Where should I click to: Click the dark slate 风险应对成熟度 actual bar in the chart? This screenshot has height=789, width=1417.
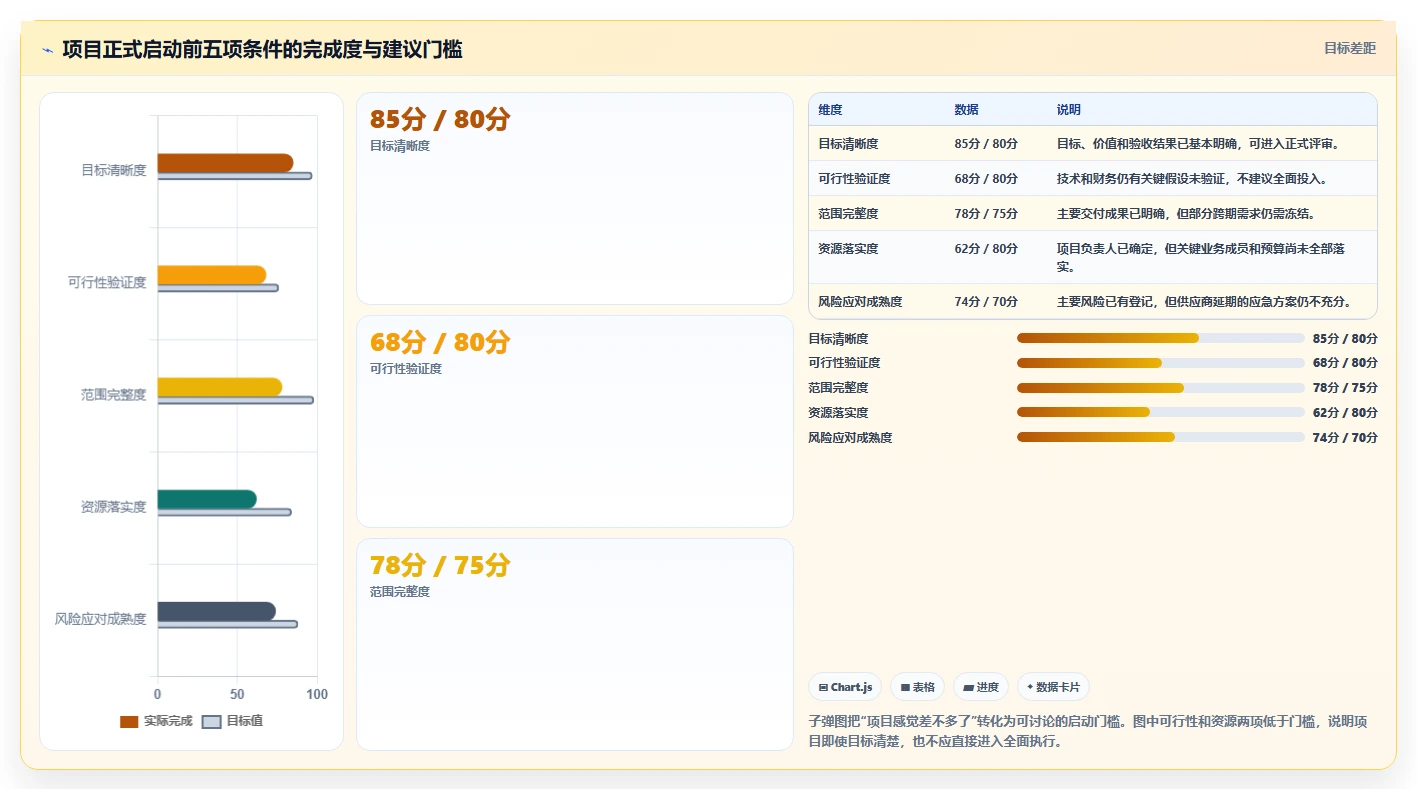click(217, 611)
